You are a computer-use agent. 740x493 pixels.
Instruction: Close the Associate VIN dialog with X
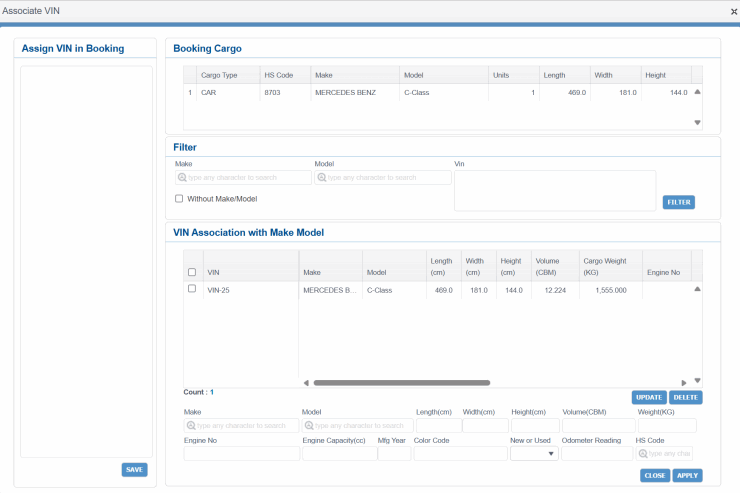pos(733,11)
